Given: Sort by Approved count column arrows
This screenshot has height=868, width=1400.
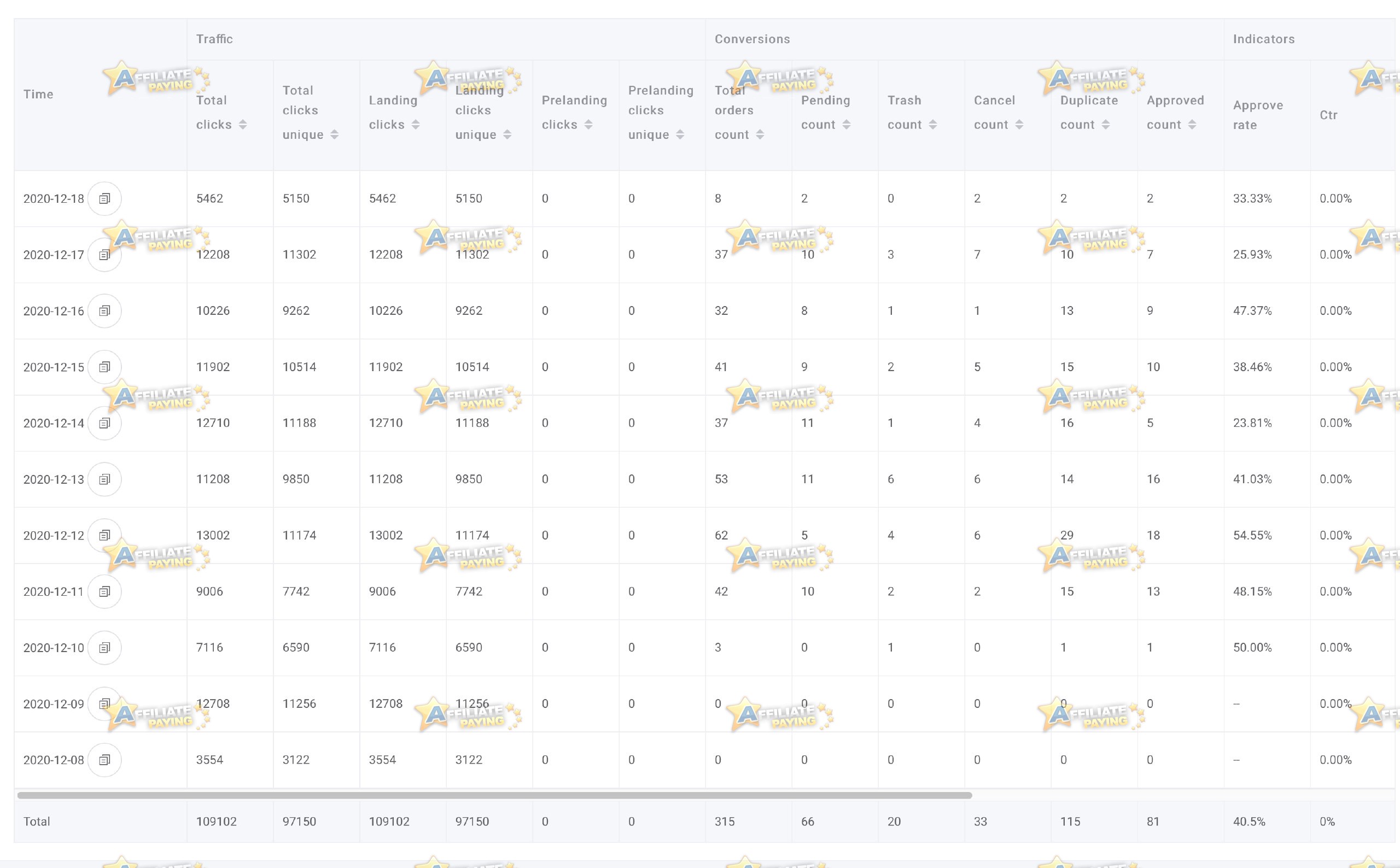Looking at the screenshot, I should (1192, 125).
